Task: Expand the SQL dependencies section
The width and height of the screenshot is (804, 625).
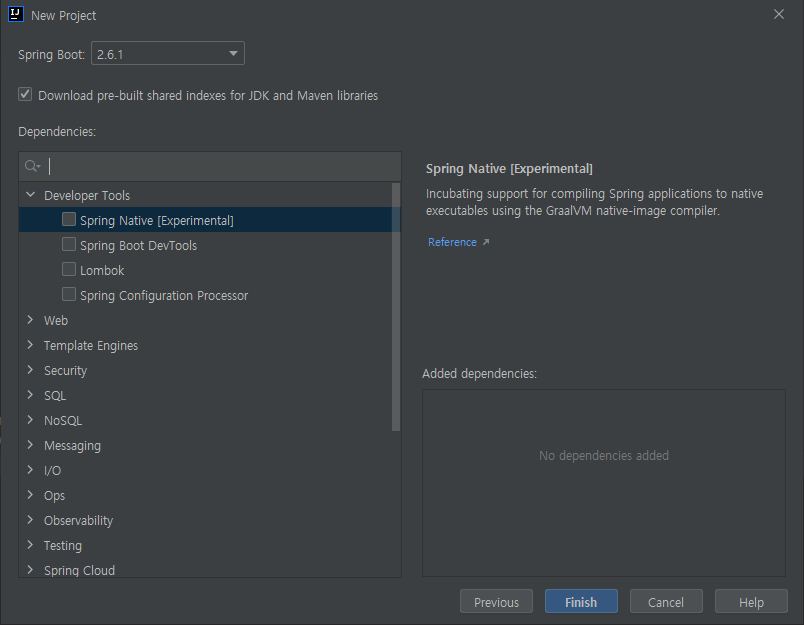Action: coord(30,395)
